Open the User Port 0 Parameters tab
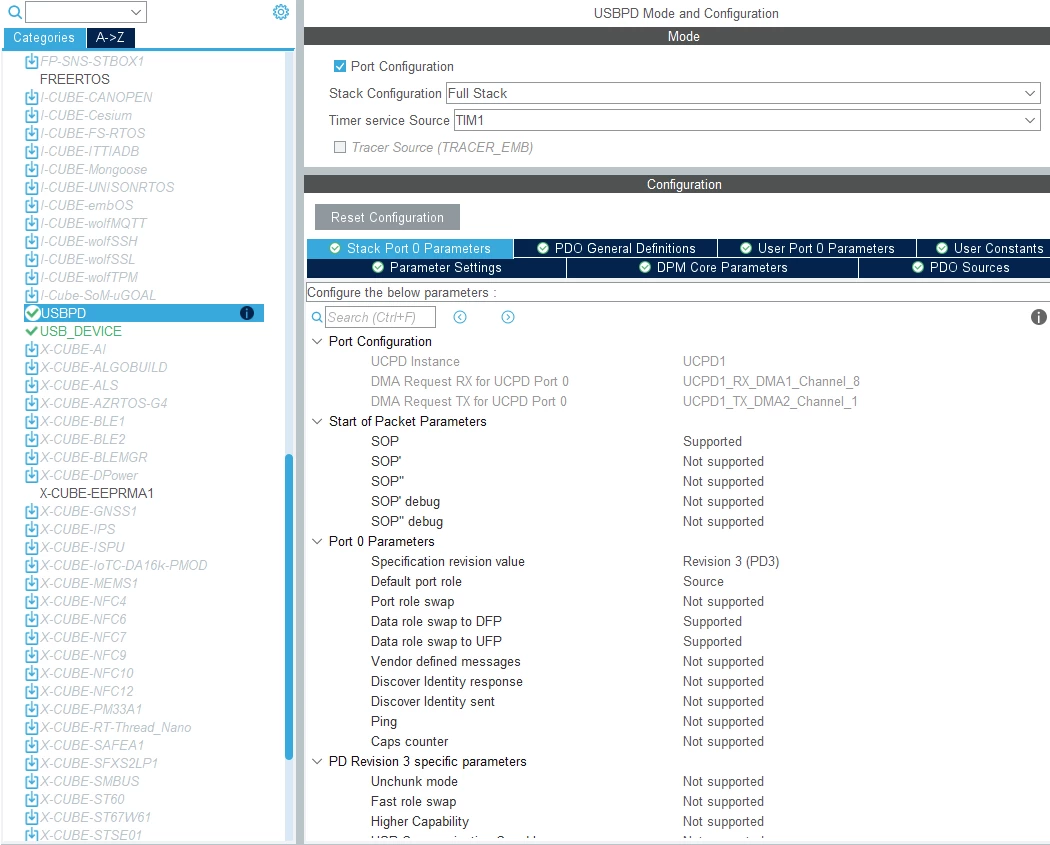1050x845 pixels. [x=817, y=248]
